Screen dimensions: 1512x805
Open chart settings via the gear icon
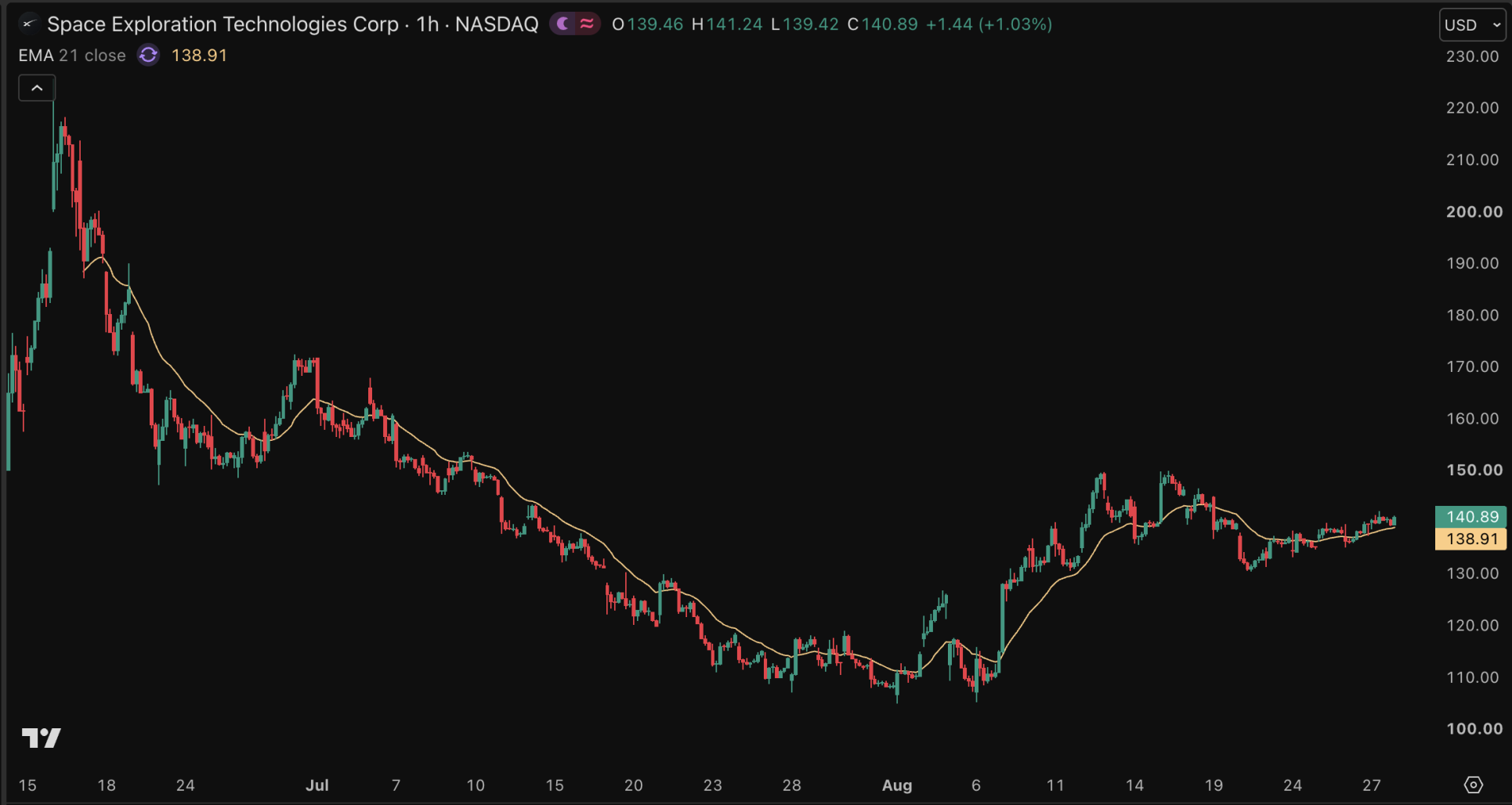1473,785
